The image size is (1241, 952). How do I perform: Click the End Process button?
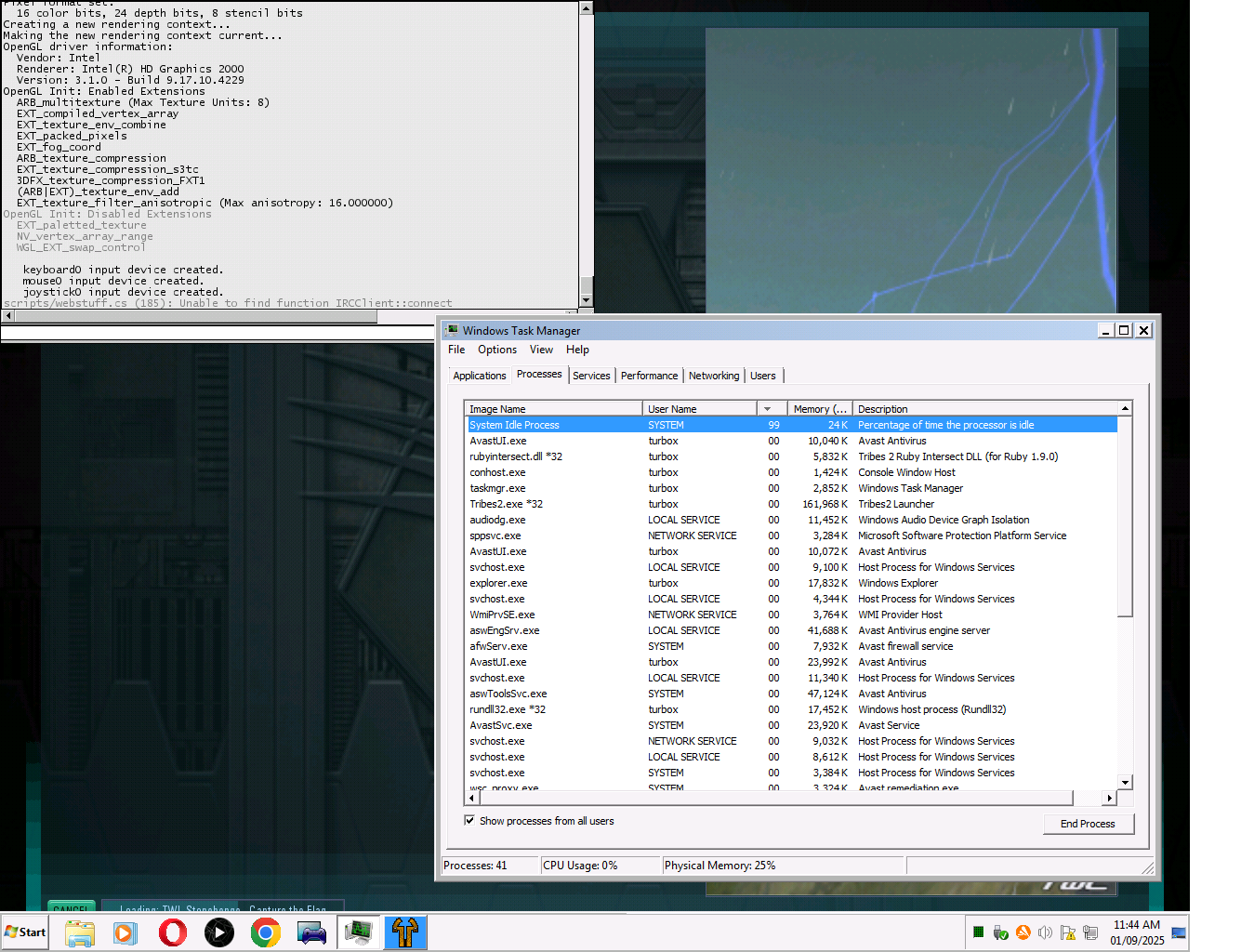(x=1088, y=824)
